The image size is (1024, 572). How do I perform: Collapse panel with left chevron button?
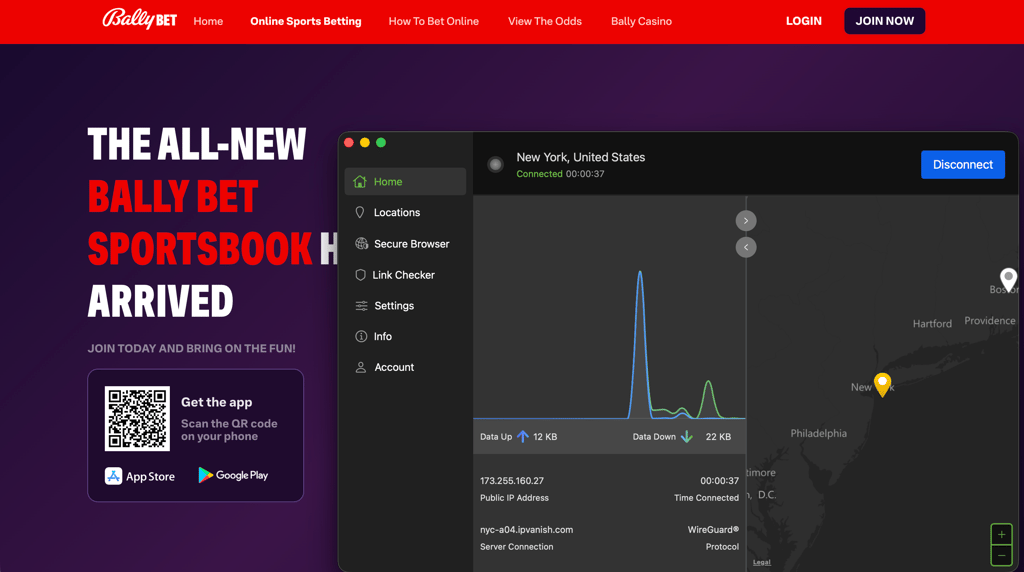746,247
